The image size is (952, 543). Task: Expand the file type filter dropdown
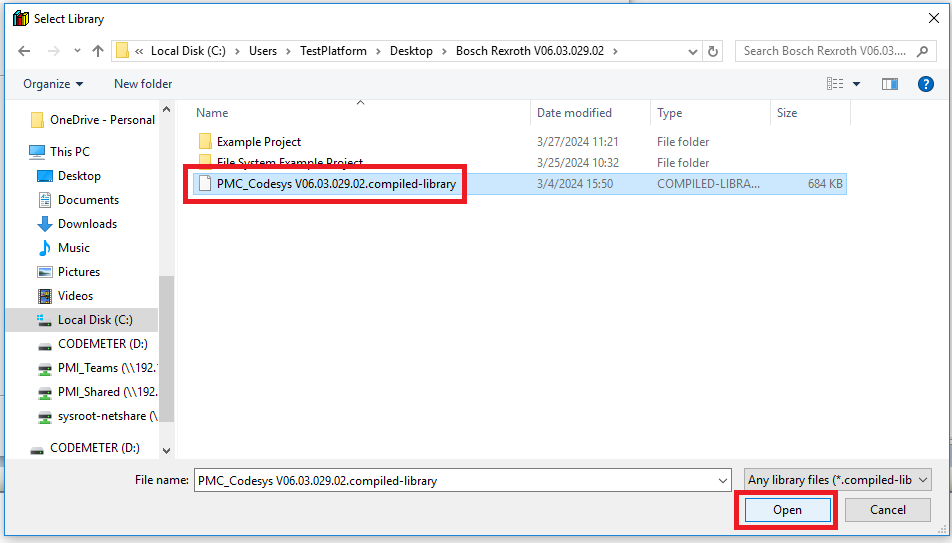click(x=837, y=480)
